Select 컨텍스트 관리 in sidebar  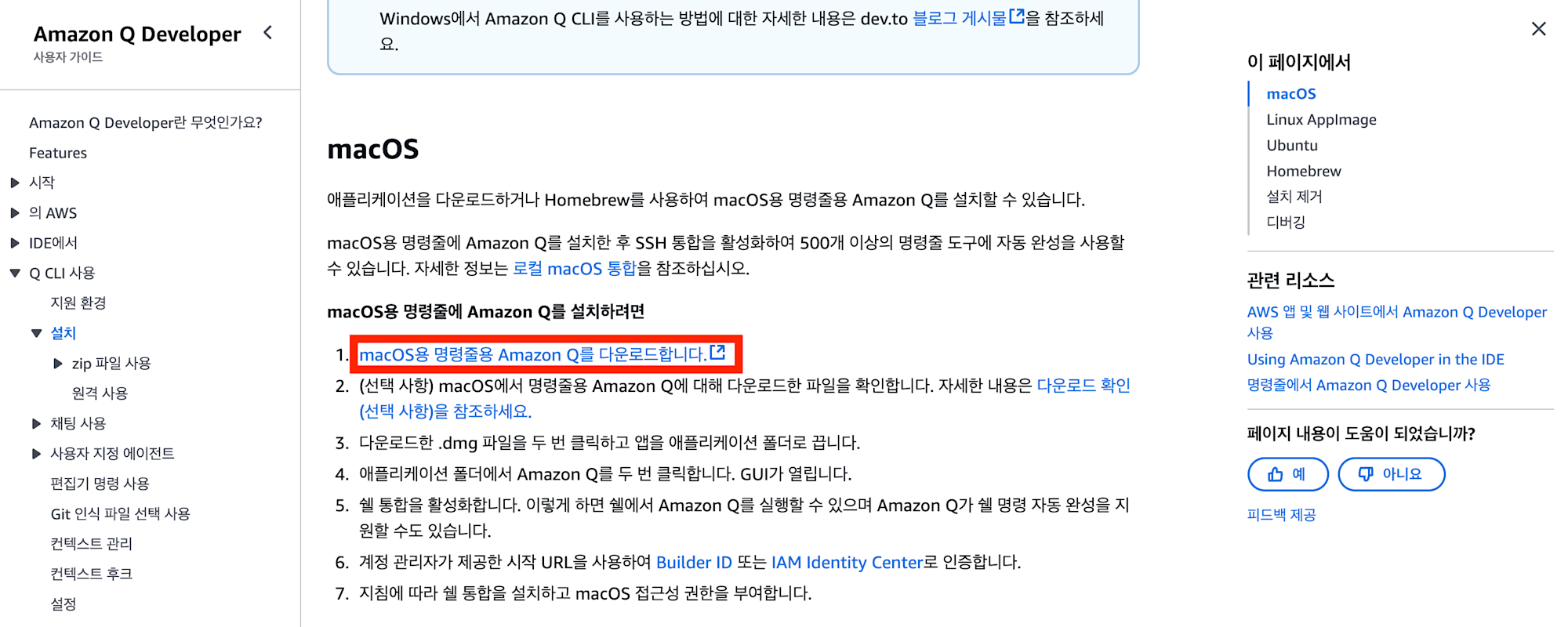click(x=91, y=544)
